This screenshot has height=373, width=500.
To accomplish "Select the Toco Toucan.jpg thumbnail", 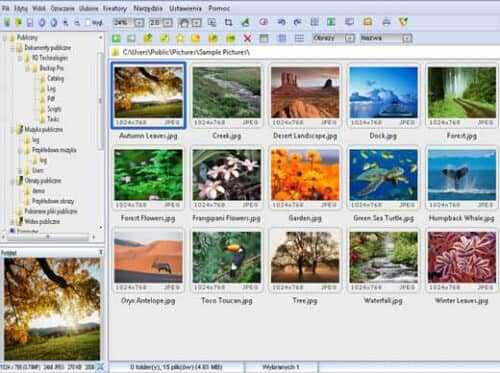I will pyautogui.click(x=227, y=261).
